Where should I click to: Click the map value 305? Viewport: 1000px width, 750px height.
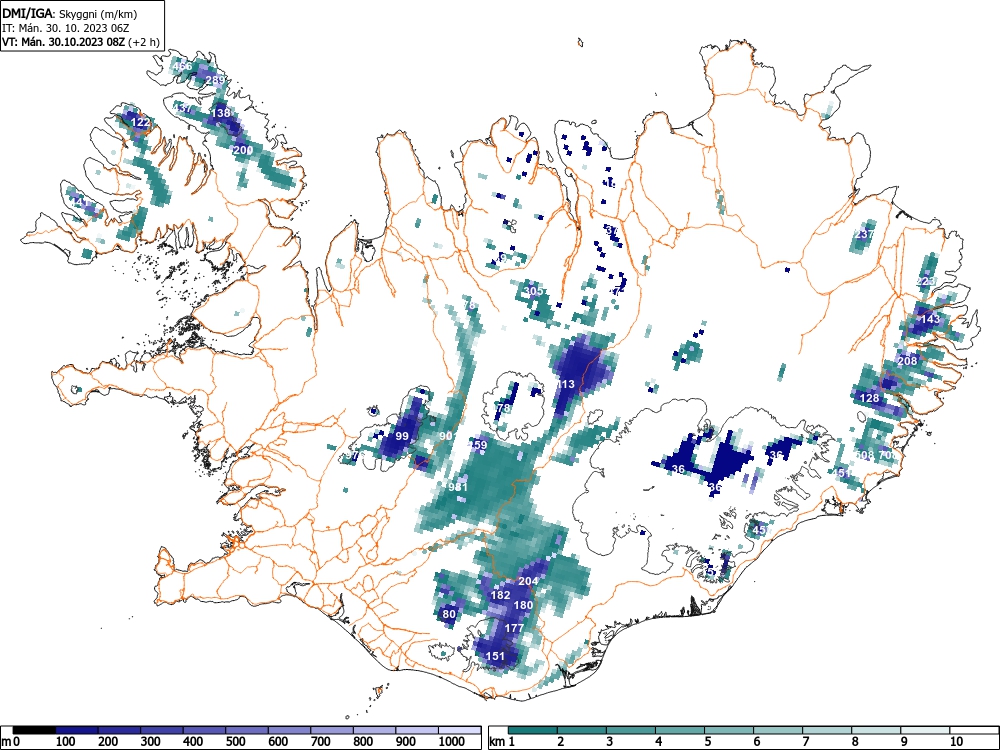coord(533,291)
